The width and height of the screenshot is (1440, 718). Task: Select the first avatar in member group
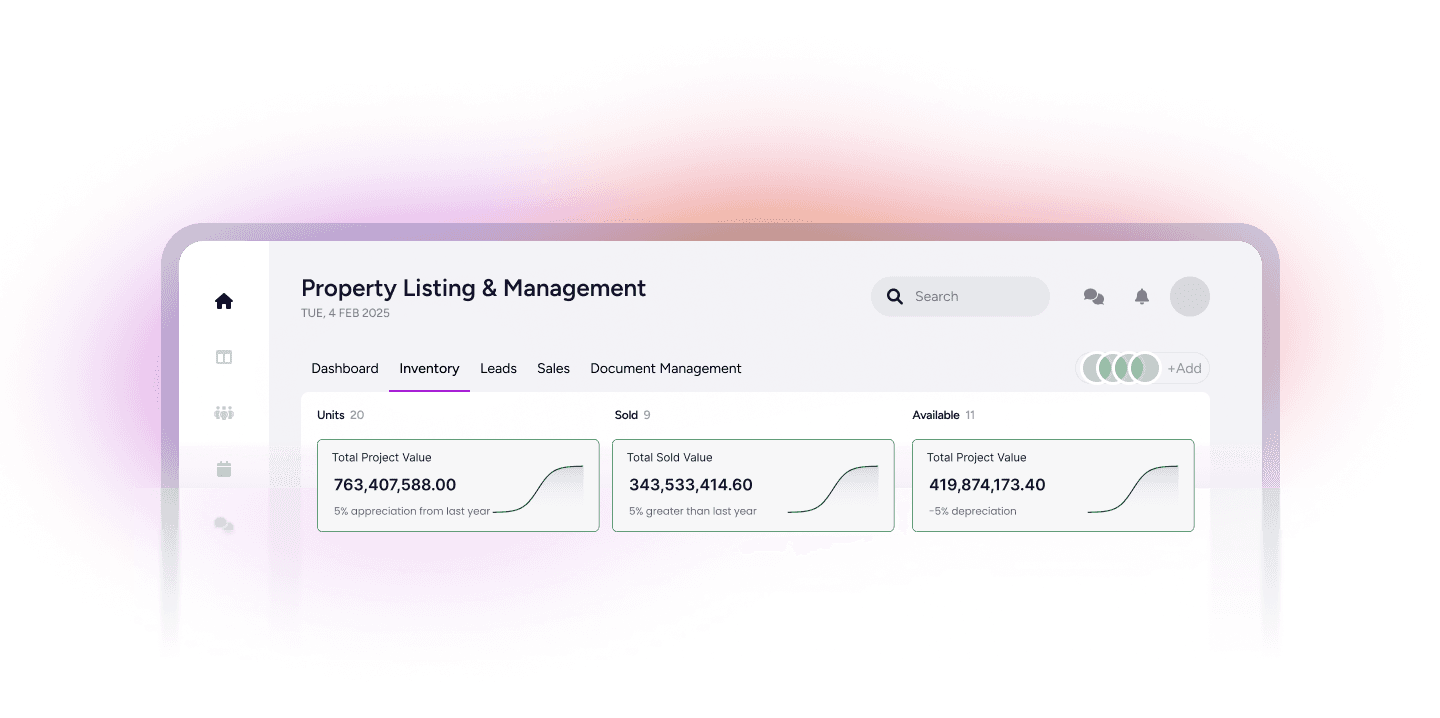pos(1096,368)
